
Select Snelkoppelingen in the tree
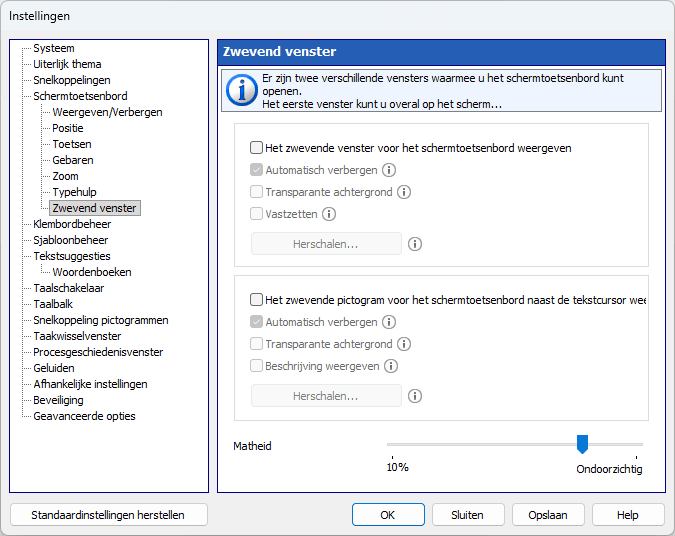coord(72,80)
